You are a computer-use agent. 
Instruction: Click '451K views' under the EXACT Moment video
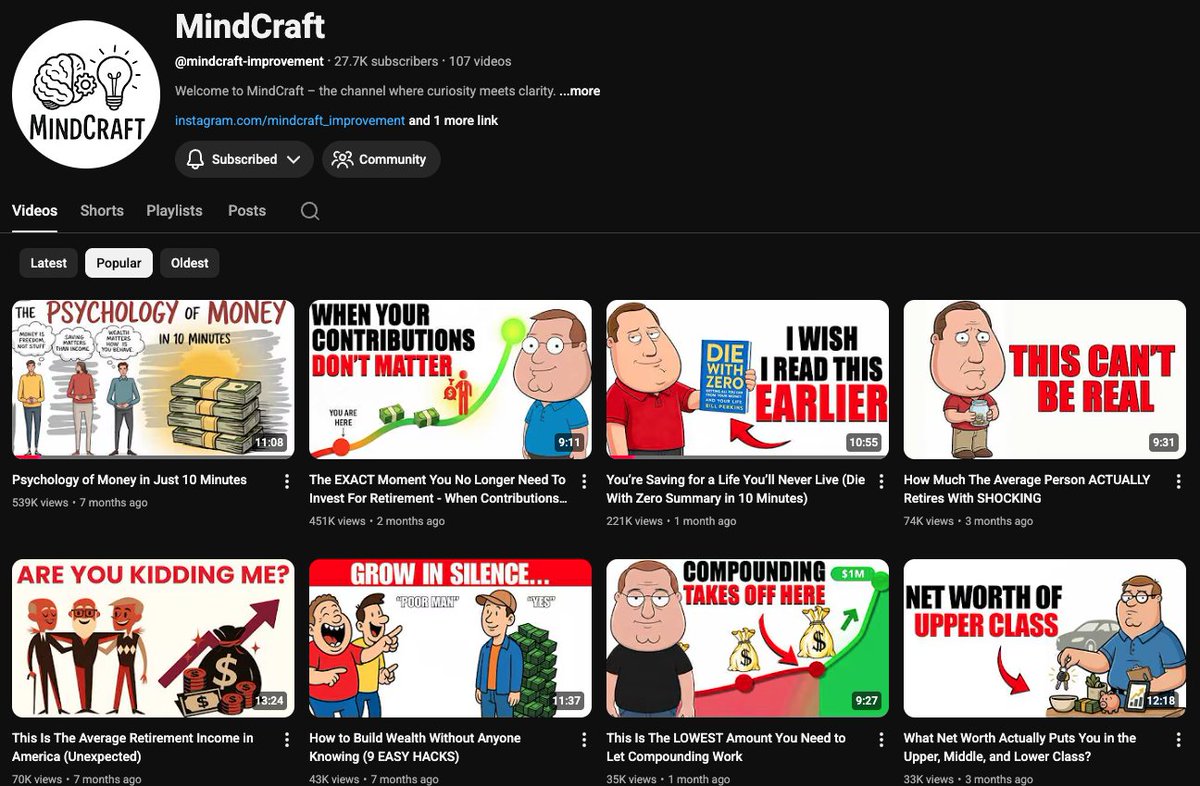337,521
